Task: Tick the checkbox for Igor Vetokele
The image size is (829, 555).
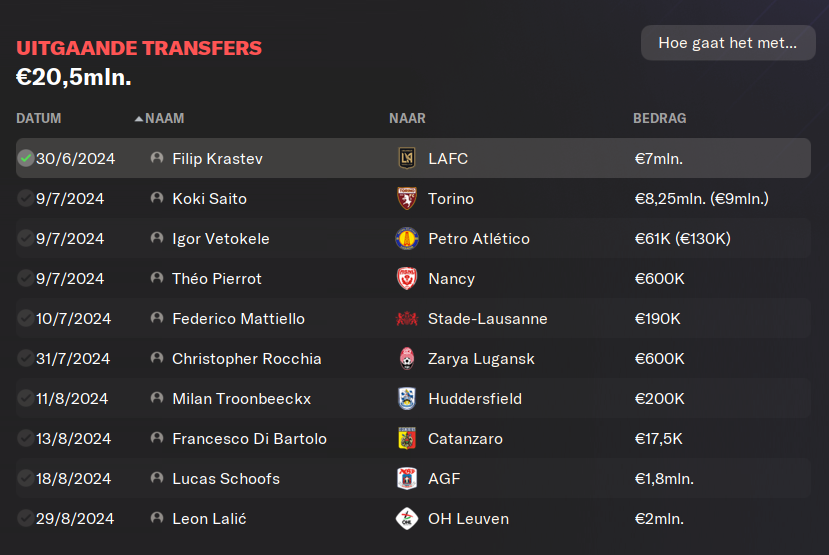Action: [25, 238]
